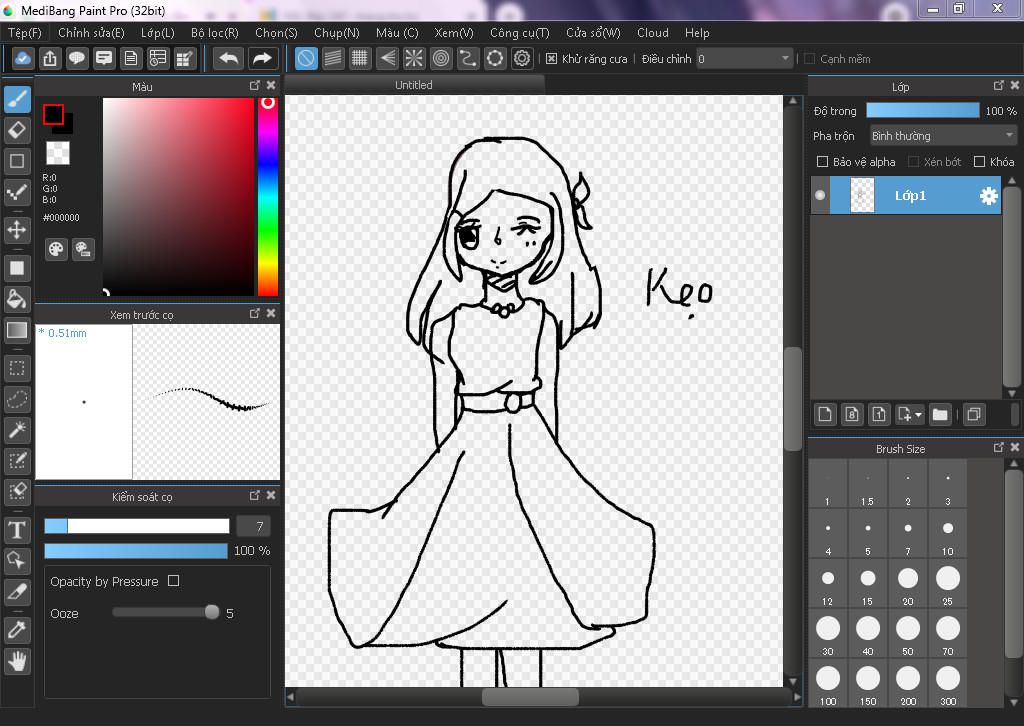Viewport: 1024px width, 726px height.
Task: Switch to the transparent color swatch
Action: [x=57, y=153]
